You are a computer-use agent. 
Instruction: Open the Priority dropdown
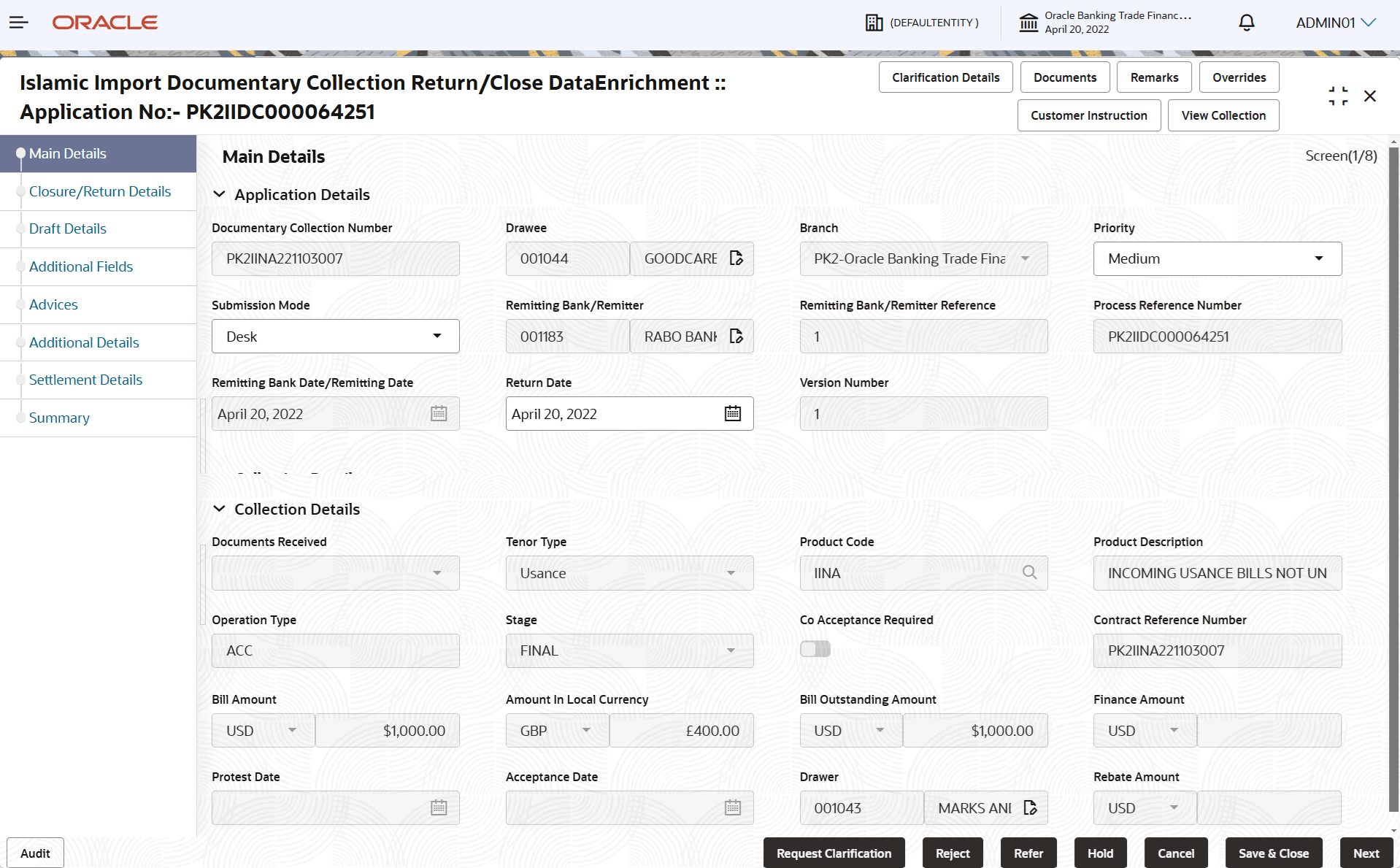[x=1217, y=259]
